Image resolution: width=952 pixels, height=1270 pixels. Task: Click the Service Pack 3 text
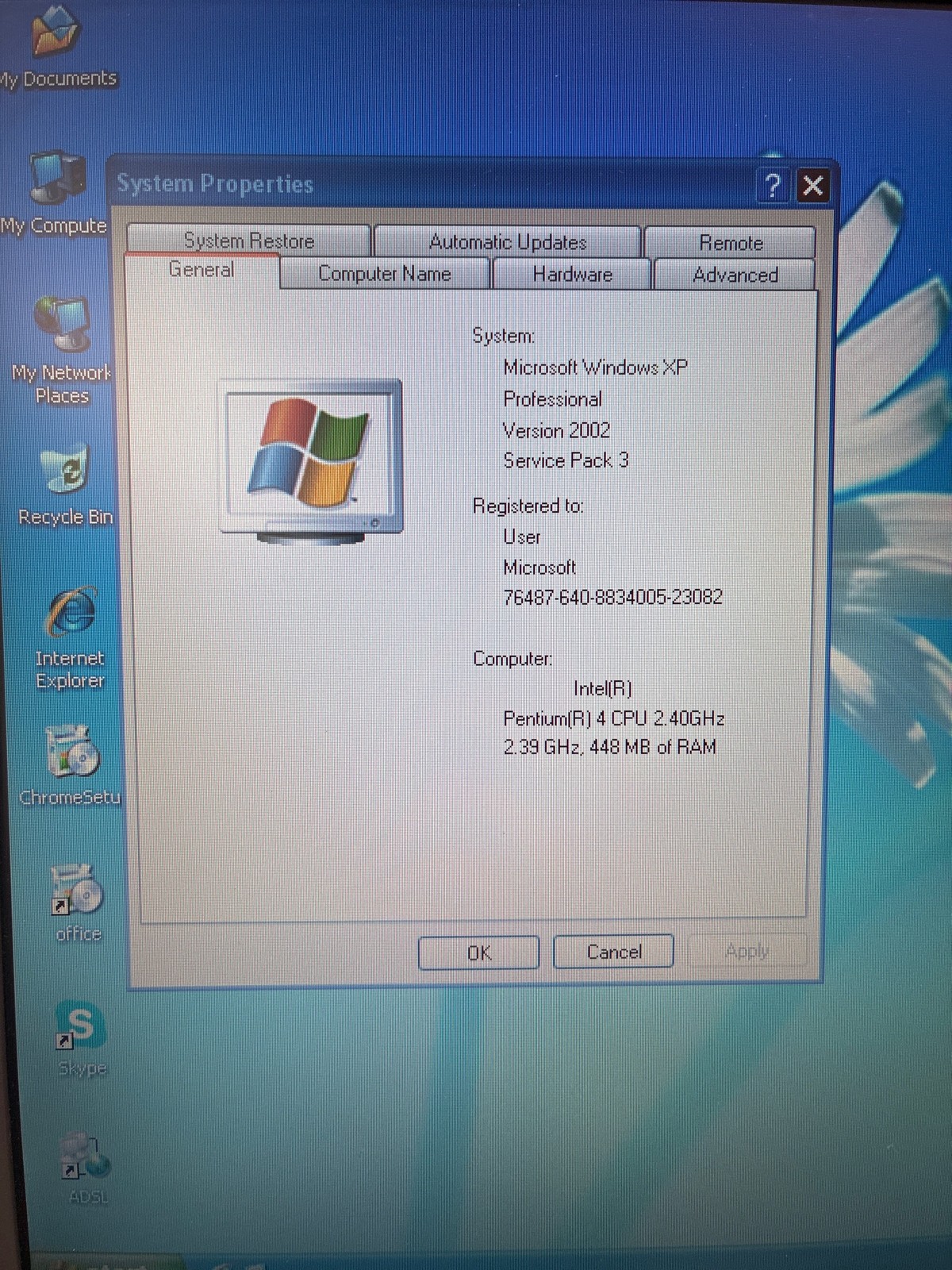pos(566,460)
